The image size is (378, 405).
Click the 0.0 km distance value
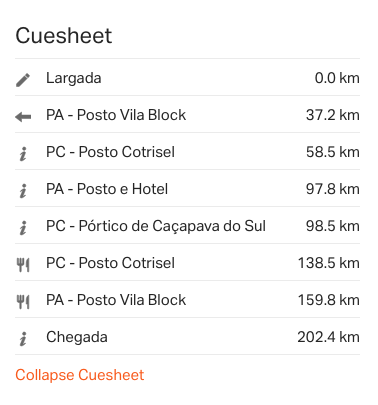(337, 78)
